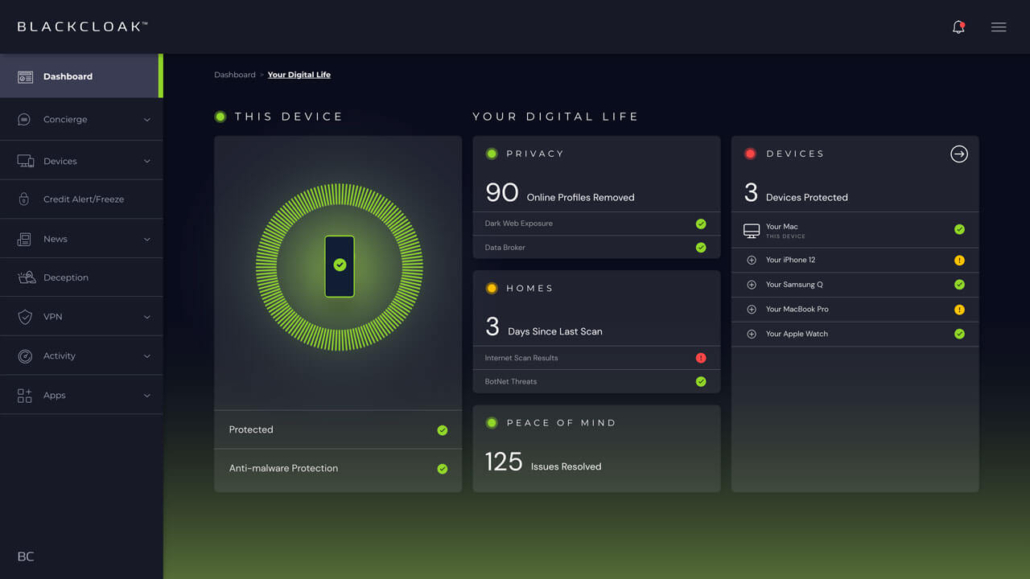Expand the VPN sidebar chevron
This screenshot has width=1030, height=579.
pyautogui.click(x=147, y=317)
